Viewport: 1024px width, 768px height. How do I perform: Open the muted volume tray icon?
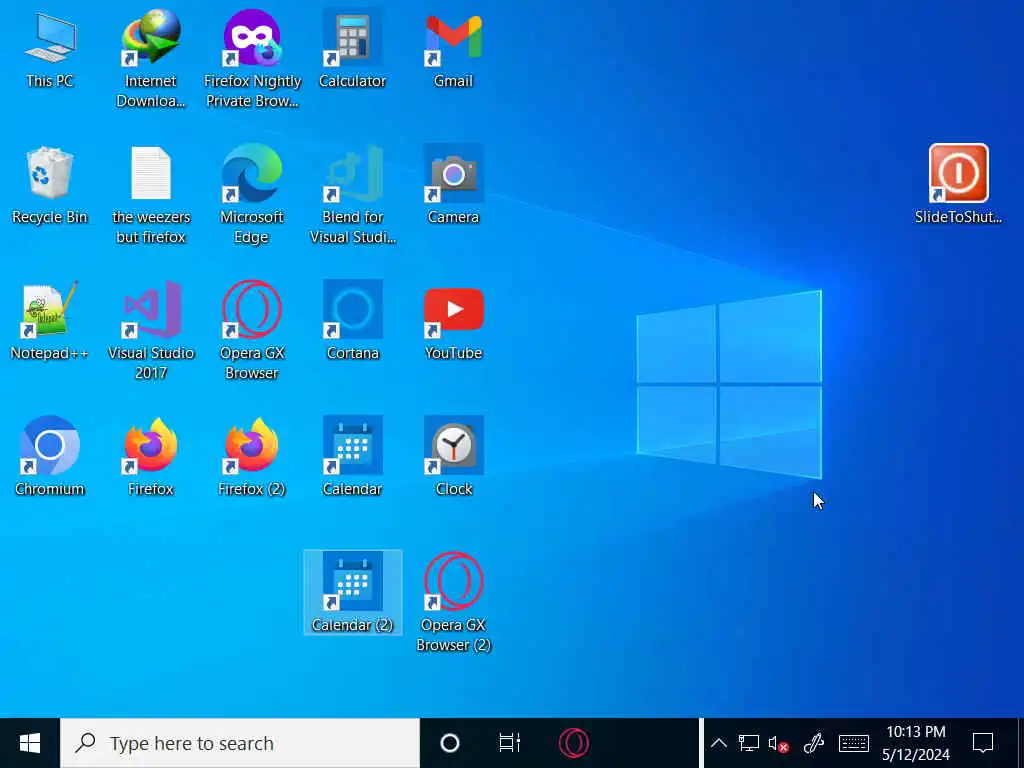point(778,743)
